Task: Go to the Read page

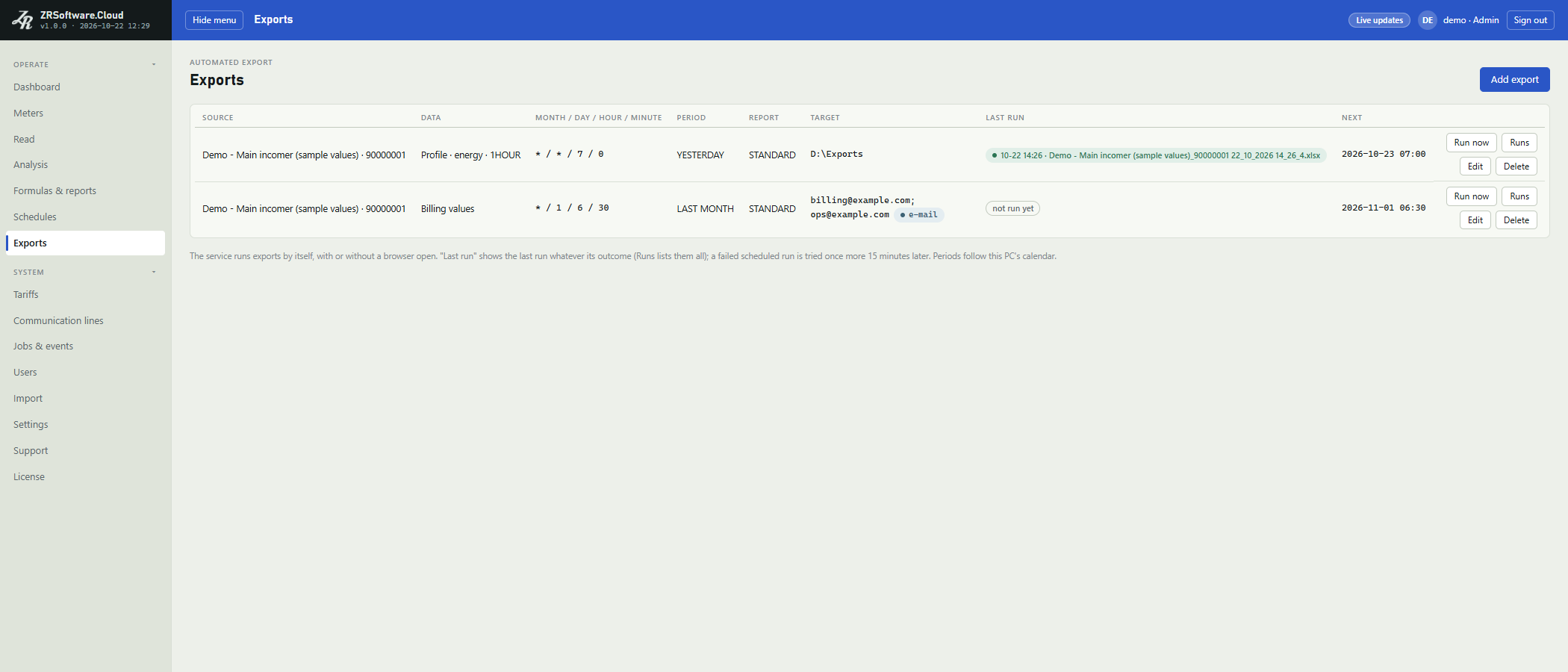Action: pyautogui.click(x=85, y=140)
